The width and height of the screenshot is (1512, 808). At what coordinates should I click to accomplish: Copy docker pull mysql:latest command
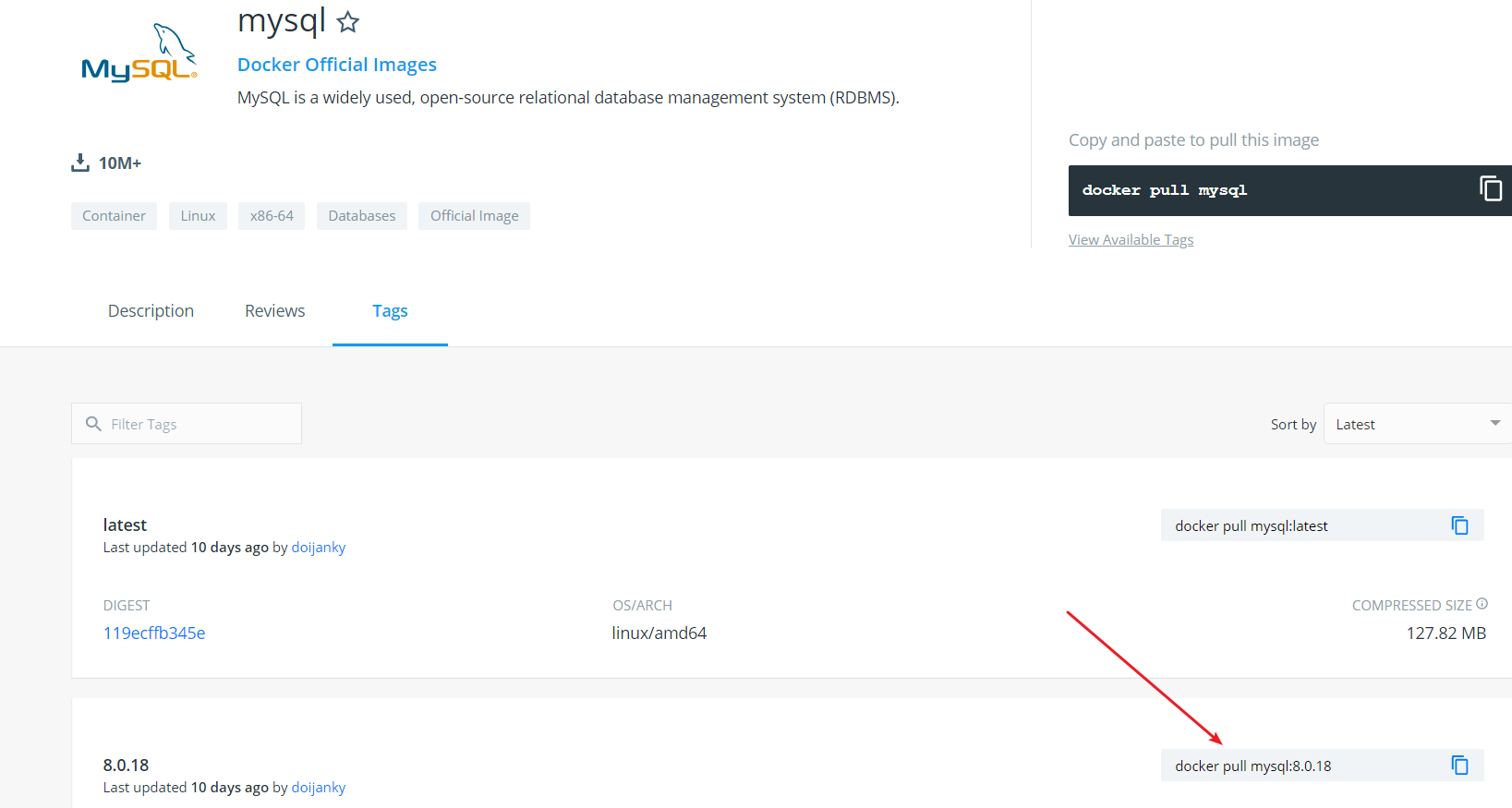coord(1459,525)
